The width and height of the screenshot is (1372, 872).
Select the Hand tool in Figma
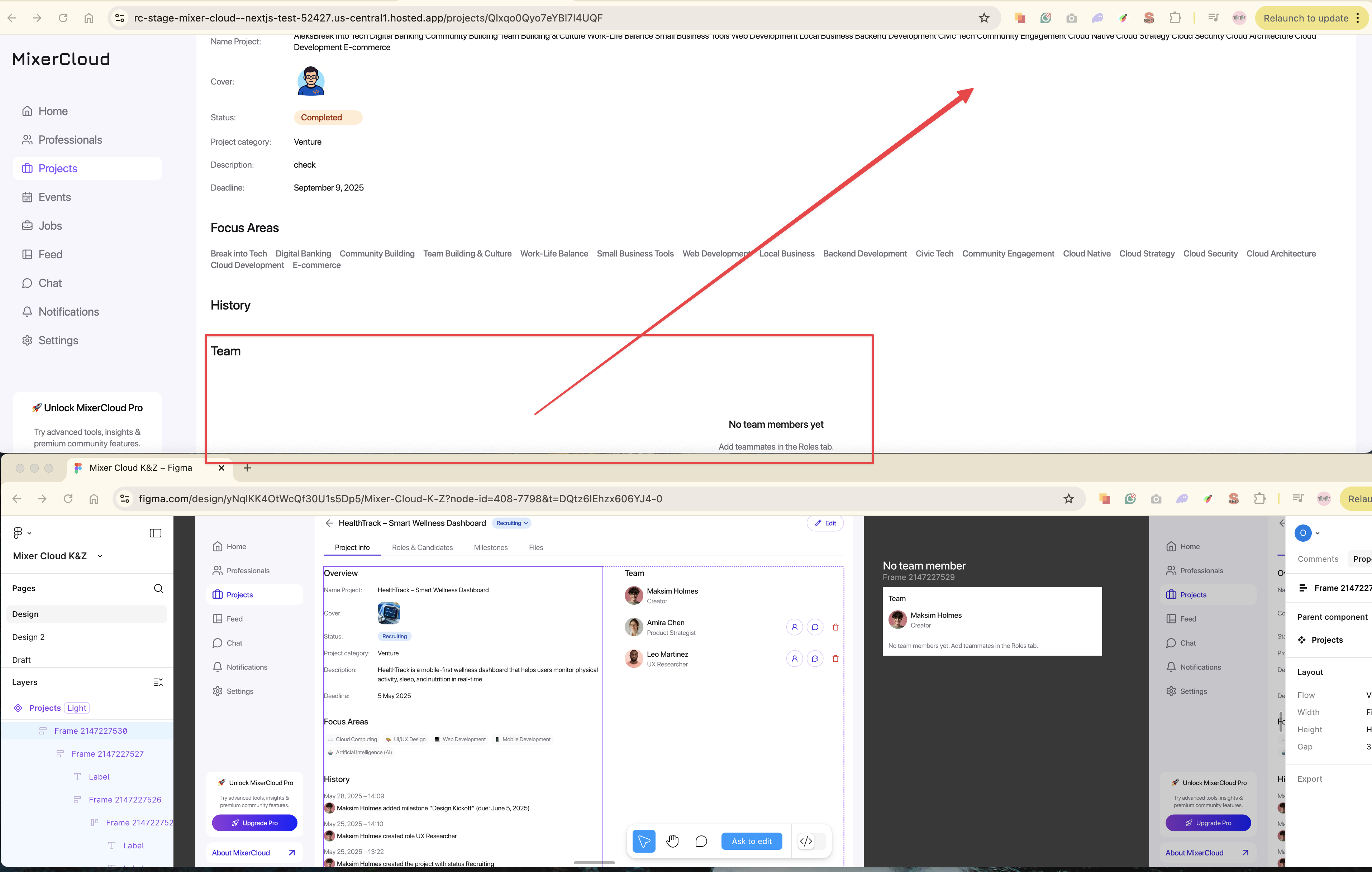[672, 841]
